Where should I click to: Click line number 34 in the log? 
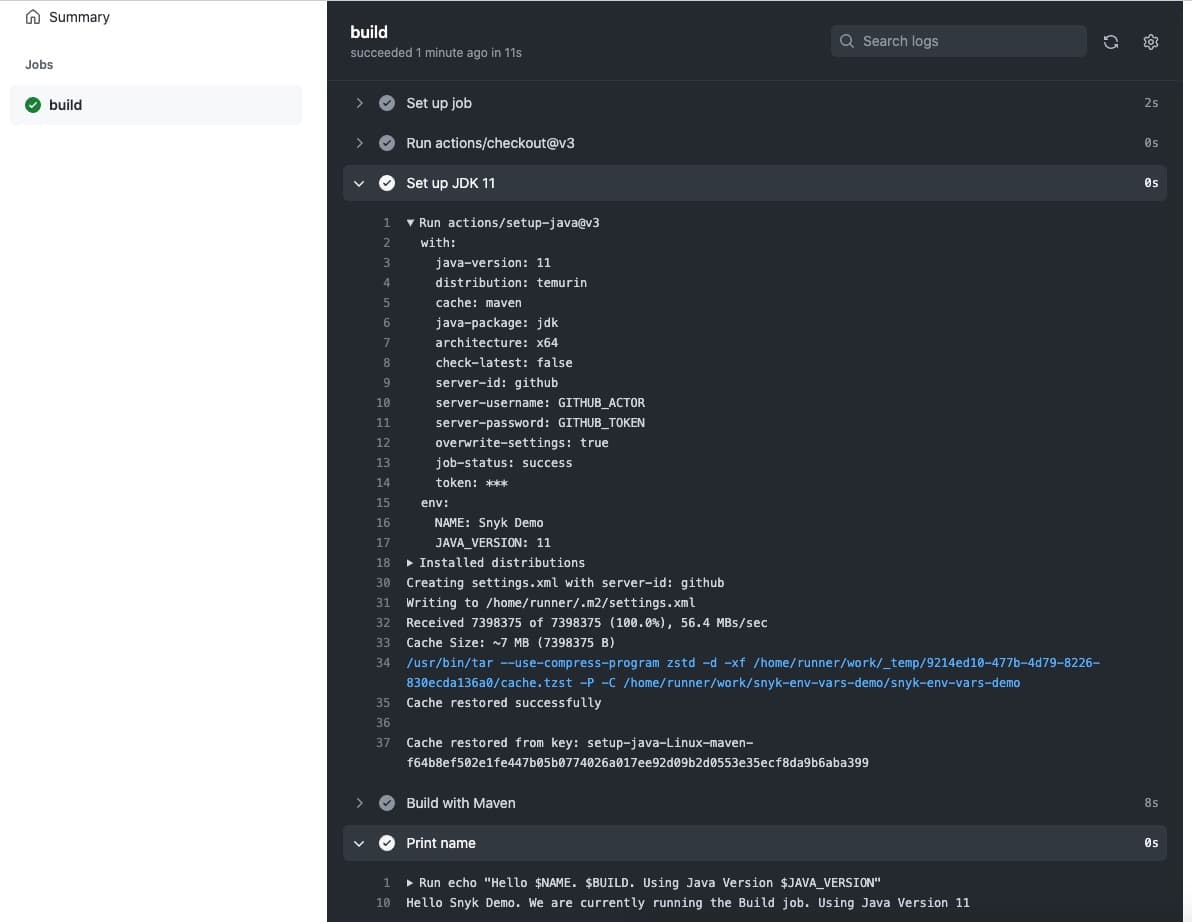[x=383, y=663]
